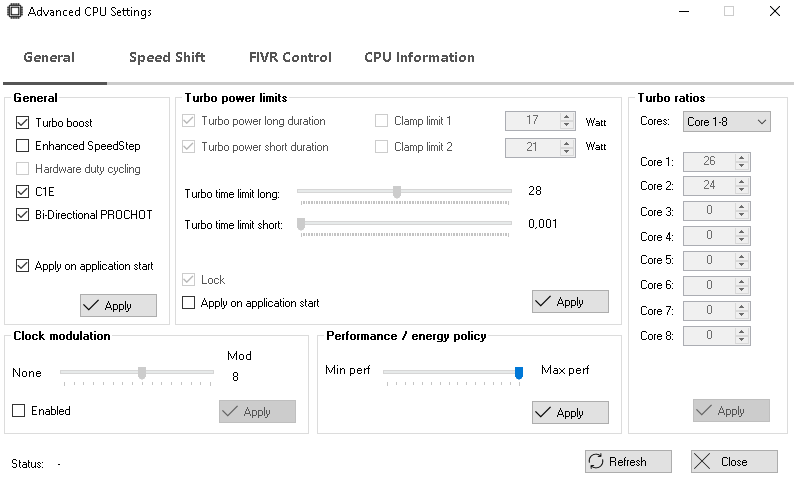The width and height of the screenshot is (797, 481).
Task: Apply the Turbo power limits settings
Action: 570,301
